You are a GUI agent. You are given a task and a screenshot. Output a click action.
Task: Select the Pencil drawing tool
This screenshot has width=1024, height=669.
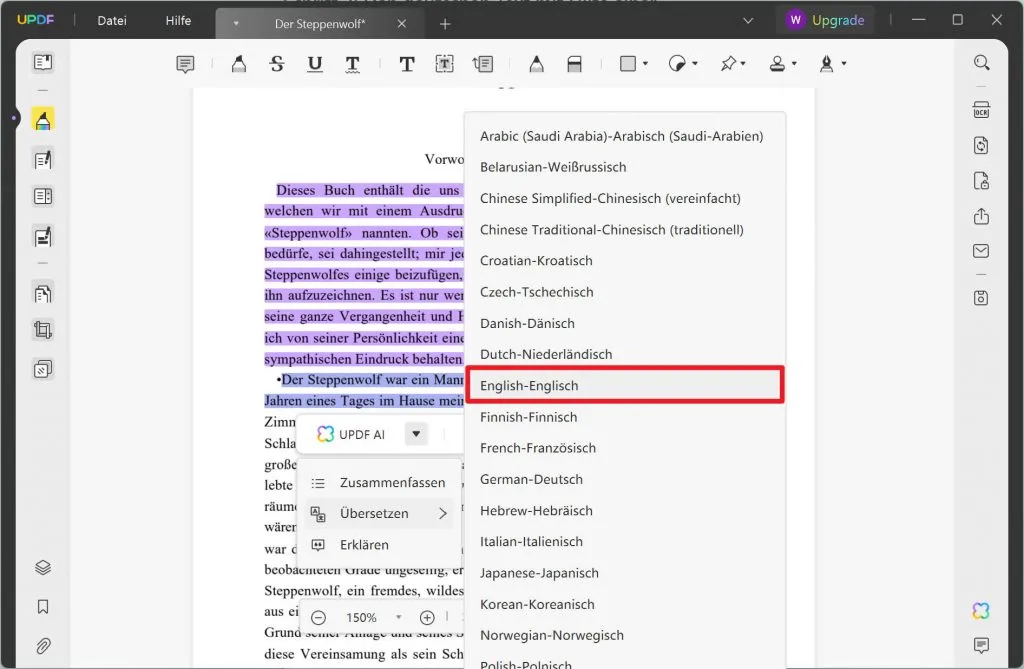tap(536, 63)
